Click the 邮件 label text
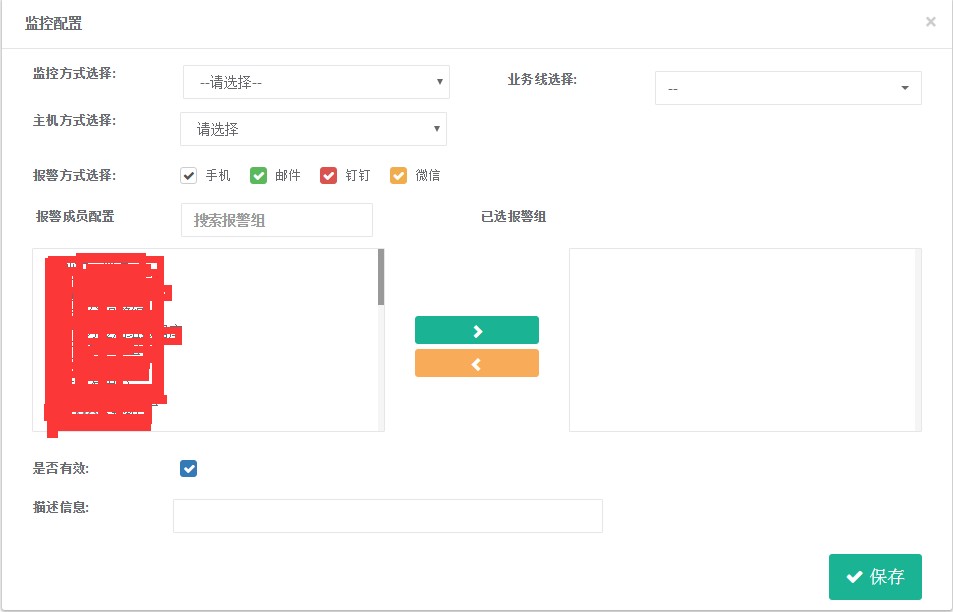 coord(287,176)
